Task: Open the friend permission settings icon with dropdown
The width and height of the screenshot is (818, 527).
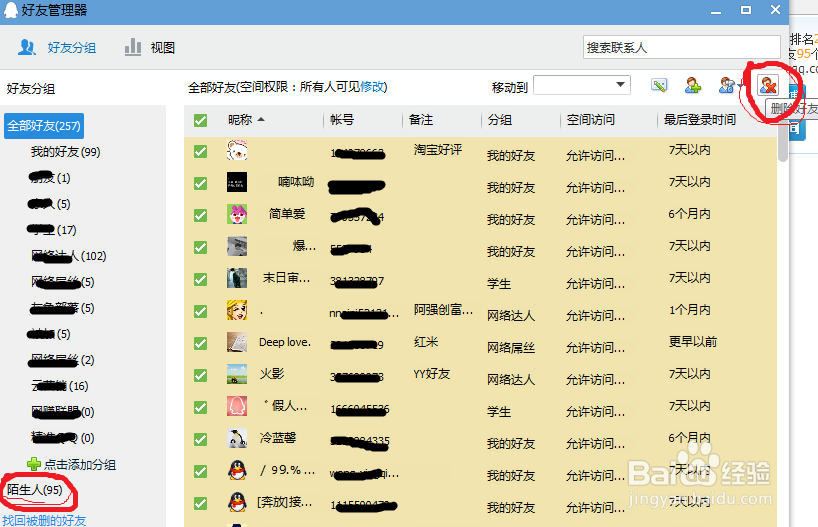Action: (x=729, y=85)
